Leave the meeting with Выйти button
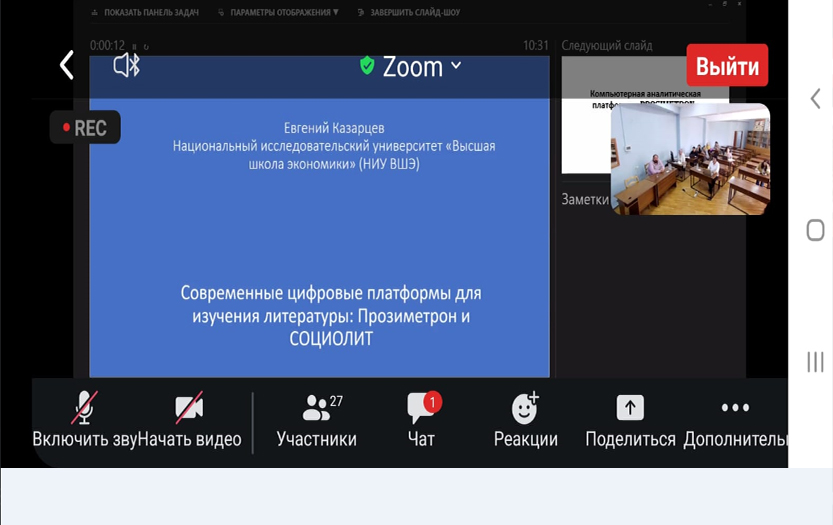This screenshot has width=833, height=525. point(727,66)
